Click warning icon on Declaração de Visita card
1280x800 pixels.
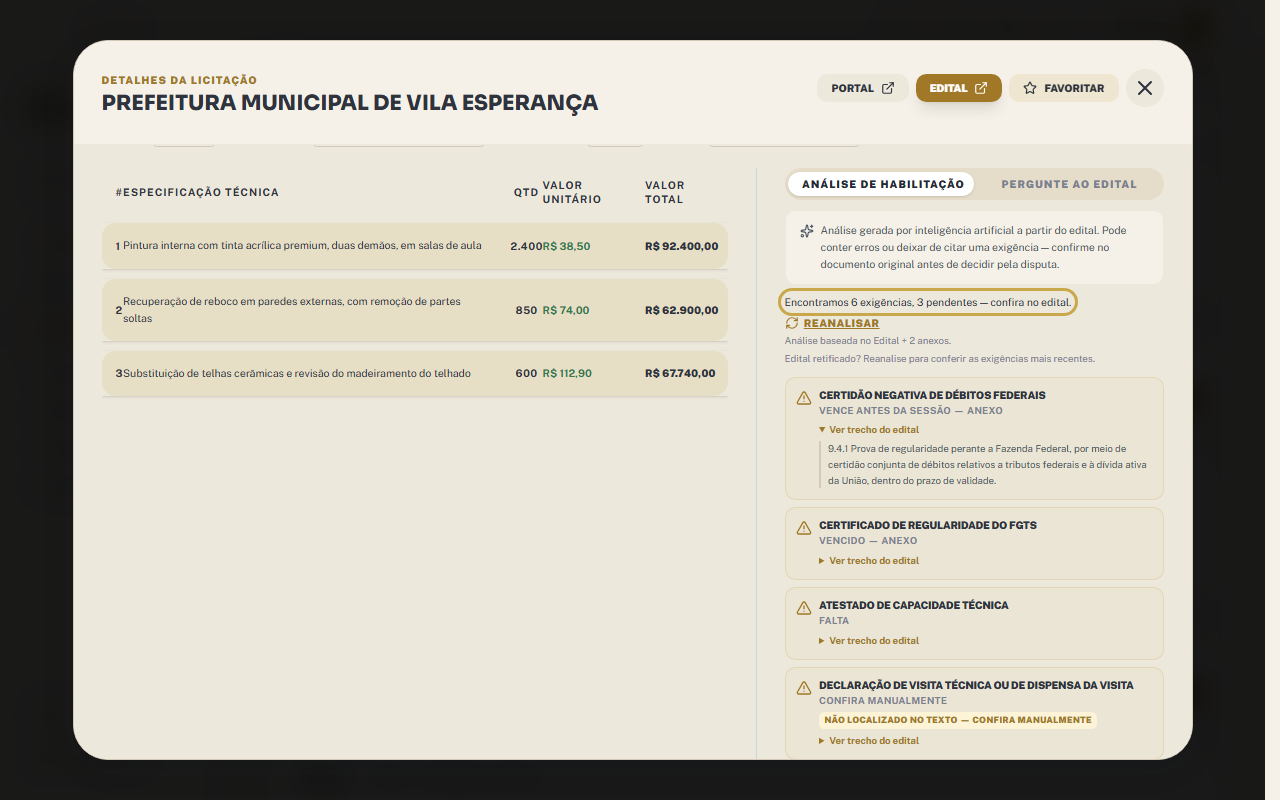pos(803,688)
